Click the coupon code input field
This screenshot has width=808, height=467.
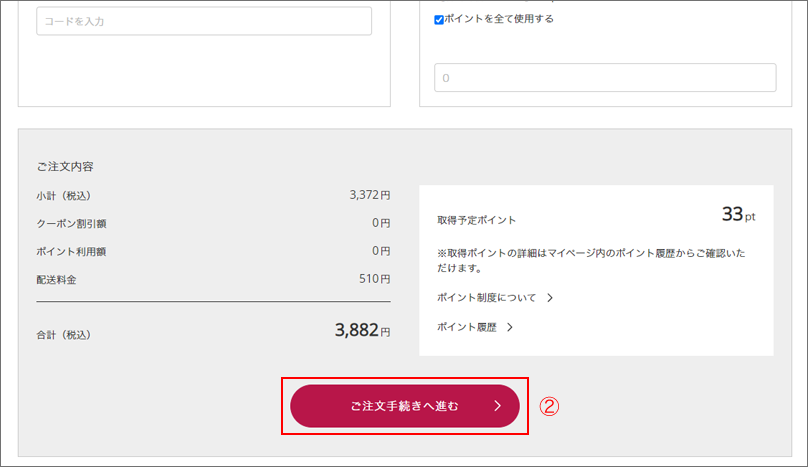click(x=204, y=21)
